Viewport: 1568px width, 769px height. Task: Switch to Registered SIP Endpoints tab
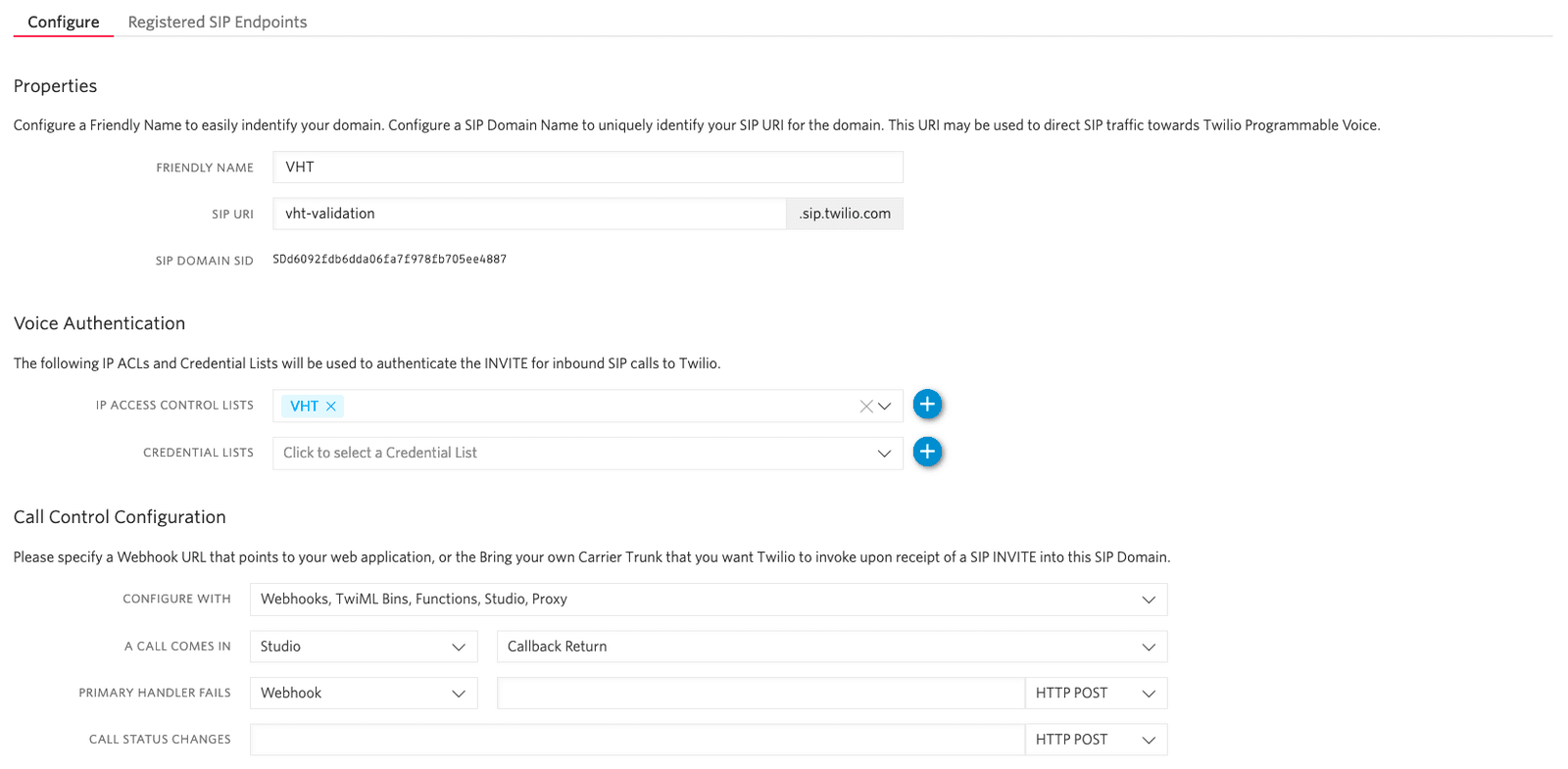(x=217, y=22)
